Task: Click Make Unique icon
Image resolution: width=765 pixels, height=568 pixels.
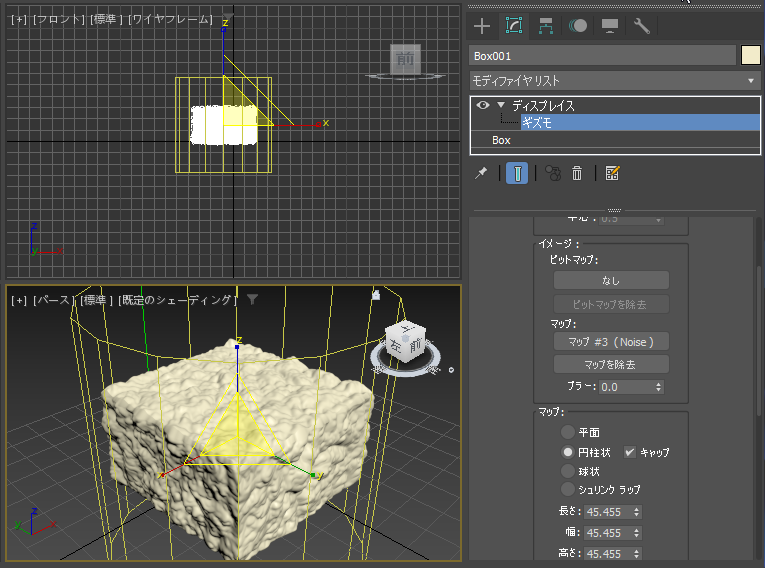Action: (x=553, y=173)
